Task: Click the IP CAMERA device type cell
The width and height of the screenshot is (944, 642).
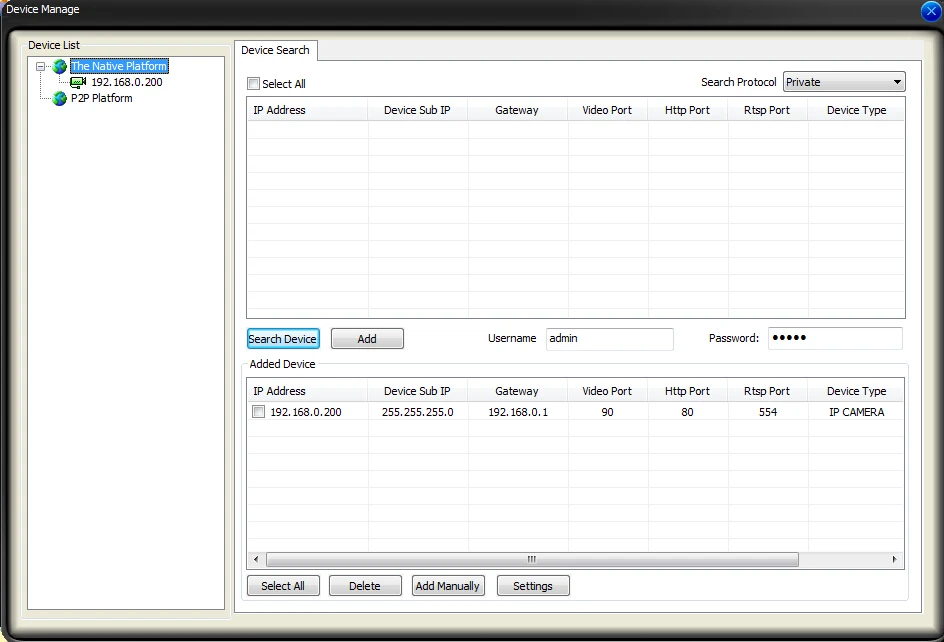Action: pos(857,413)
